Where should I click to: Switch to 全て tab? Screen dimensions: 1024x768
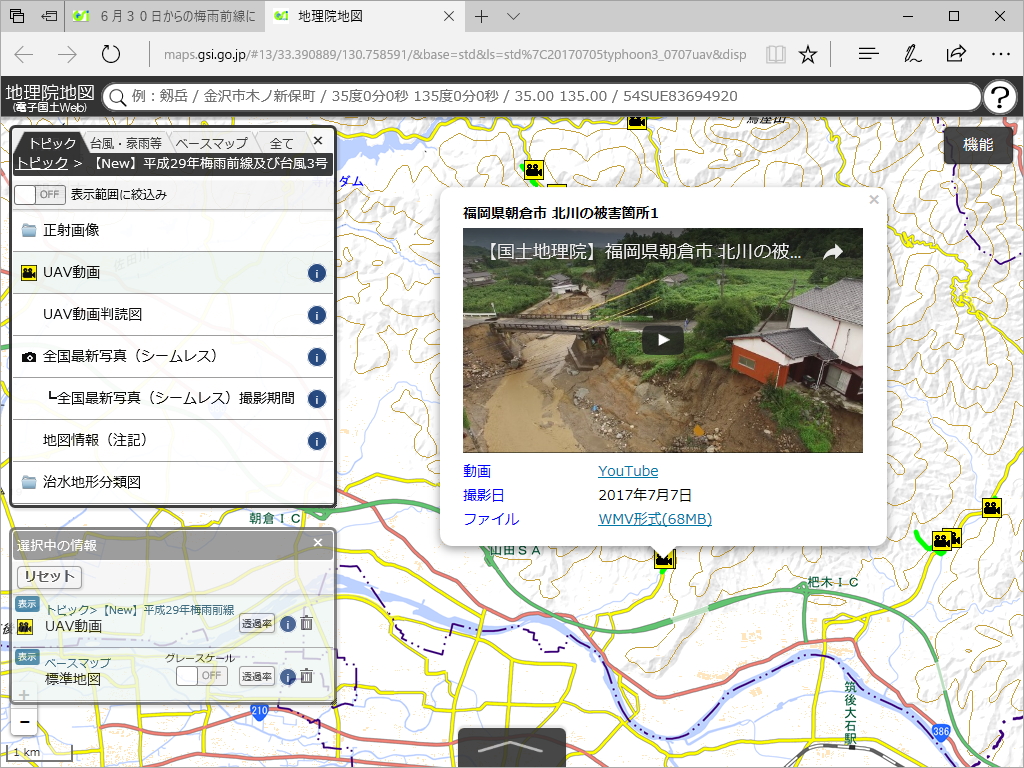tap(281, 143)
